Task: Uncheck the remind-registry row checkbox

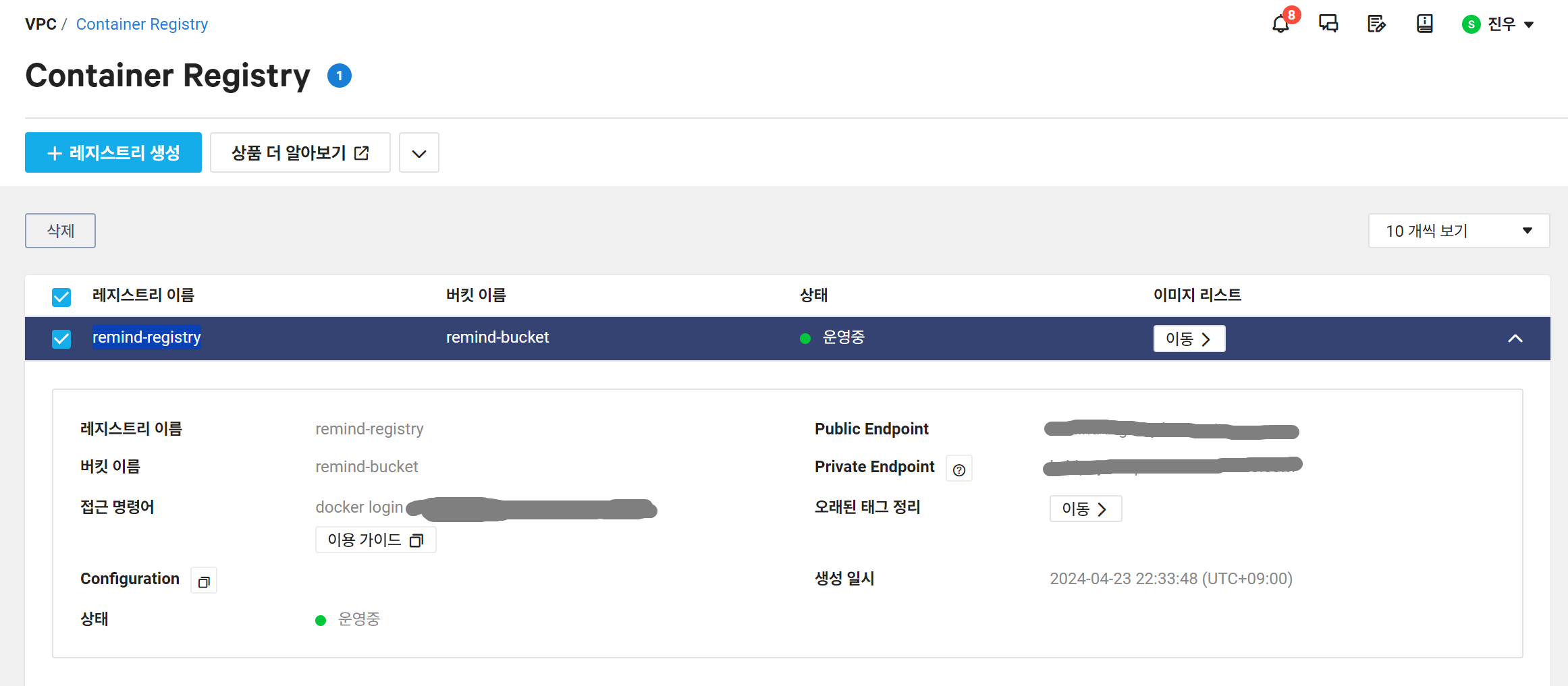Action: [61, 339]
